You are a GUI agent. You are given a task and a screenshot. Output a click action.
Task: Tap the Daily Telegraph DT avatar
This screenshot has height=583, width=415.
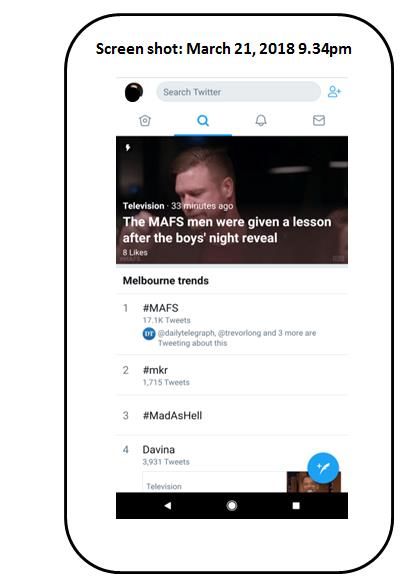[x=149, y=334]
